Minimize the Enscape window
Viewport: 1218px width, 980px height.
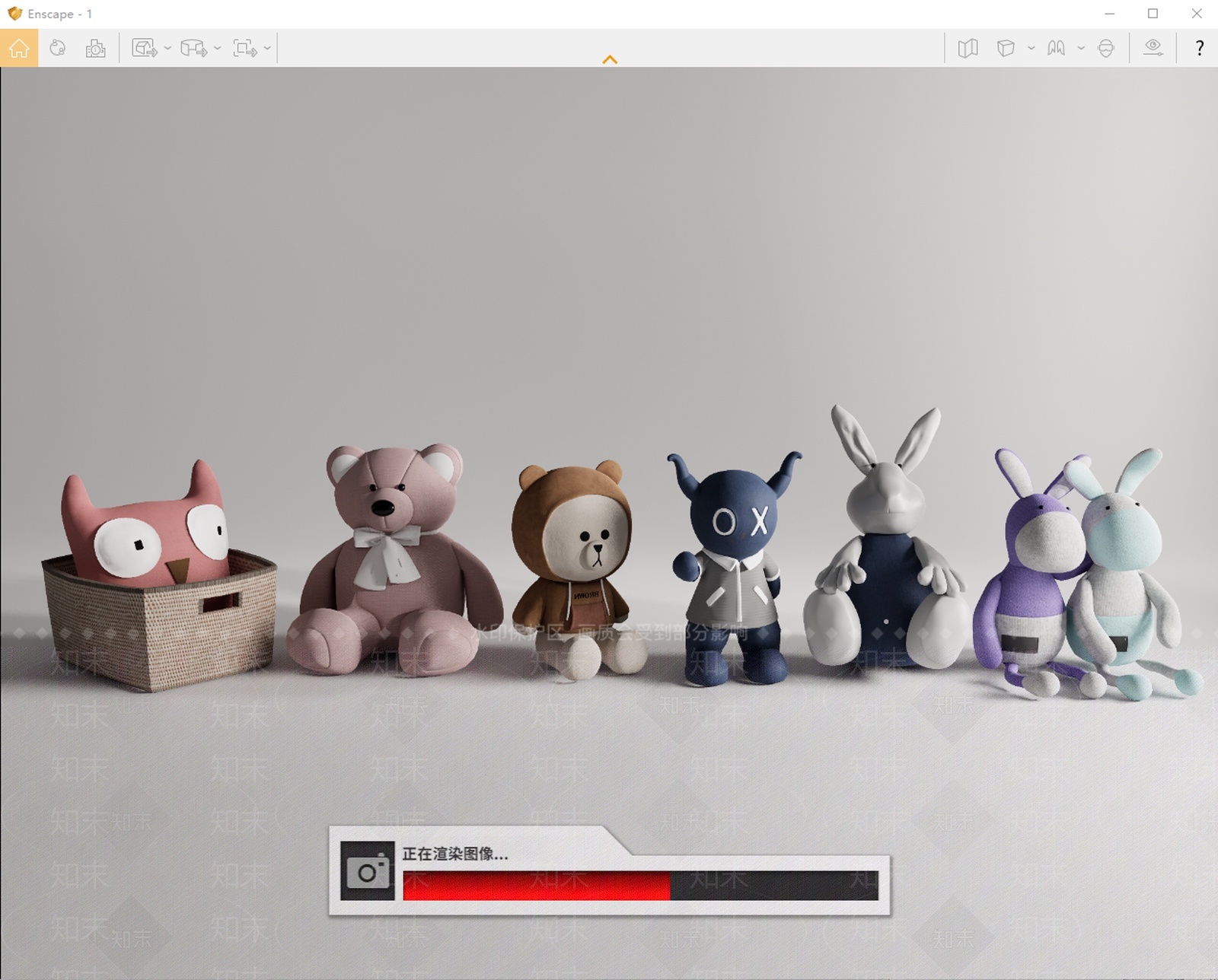[1110, 14]
